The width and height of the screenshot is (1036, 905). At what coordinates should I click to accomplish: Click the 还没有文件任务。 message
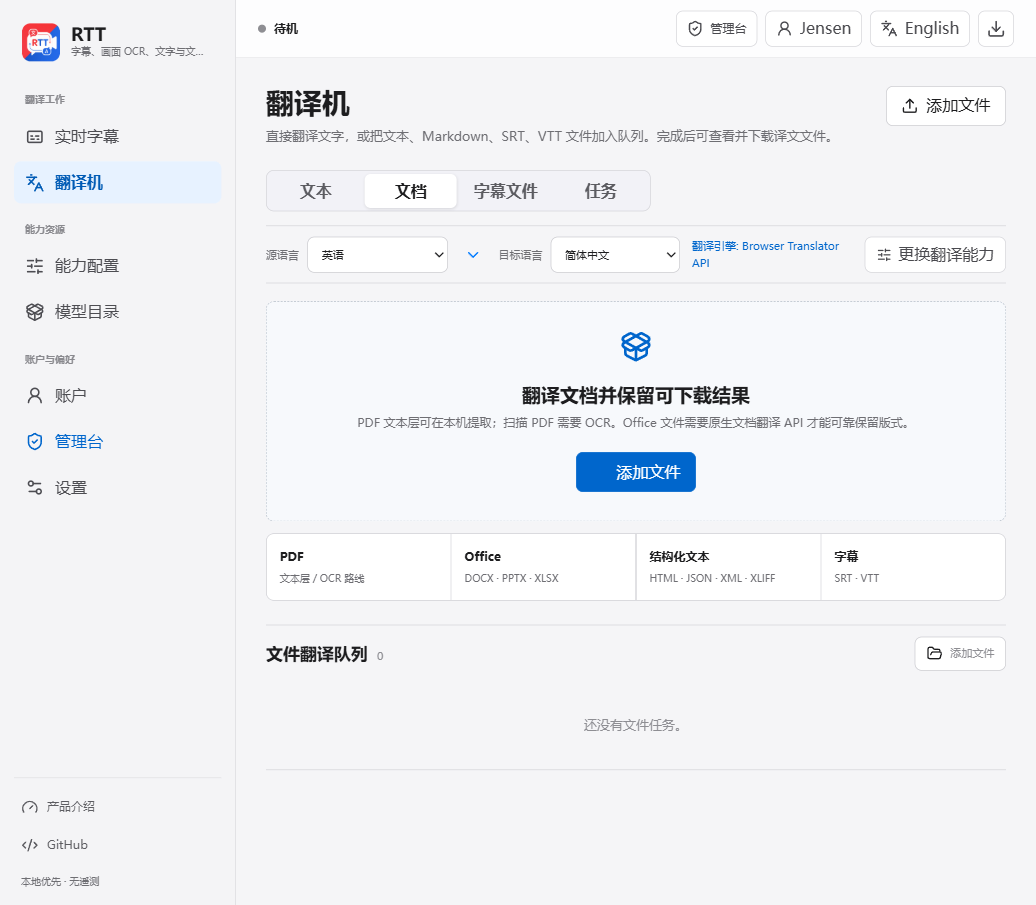(635, 725)
